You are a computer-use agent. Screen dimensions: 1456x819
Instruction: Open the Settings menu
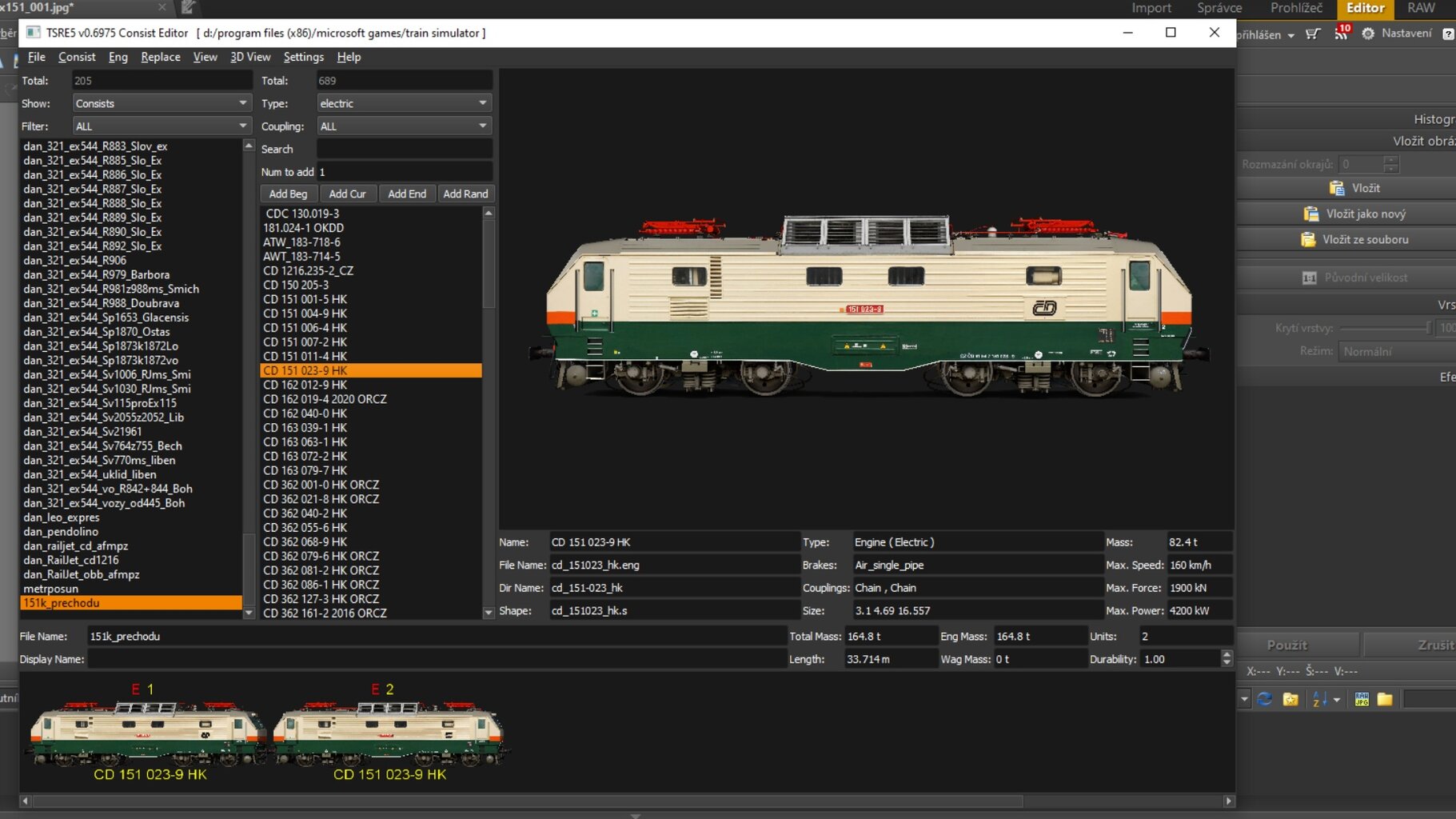tap(303, 57)
